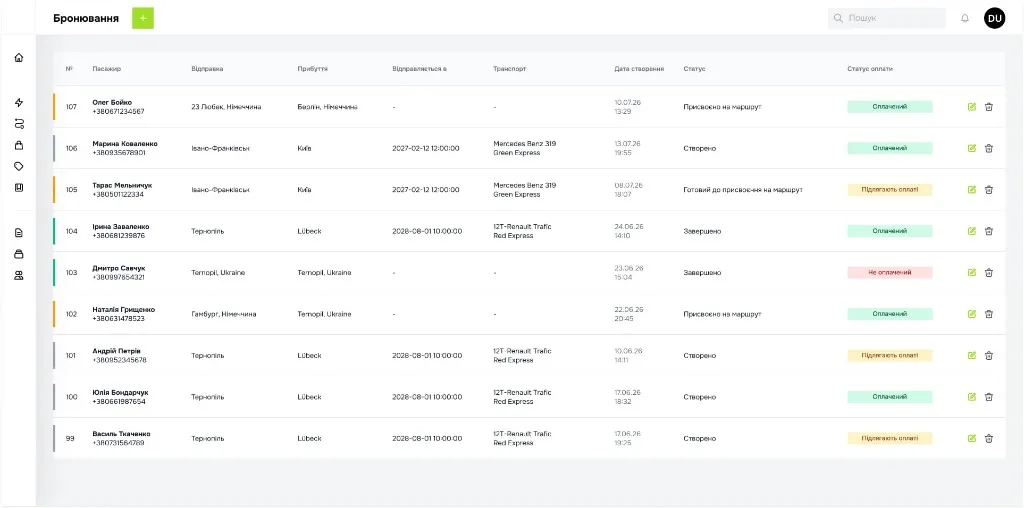Click the Дата створення column header
Screen dimensions: 1024x508
(x=639, y=69)
